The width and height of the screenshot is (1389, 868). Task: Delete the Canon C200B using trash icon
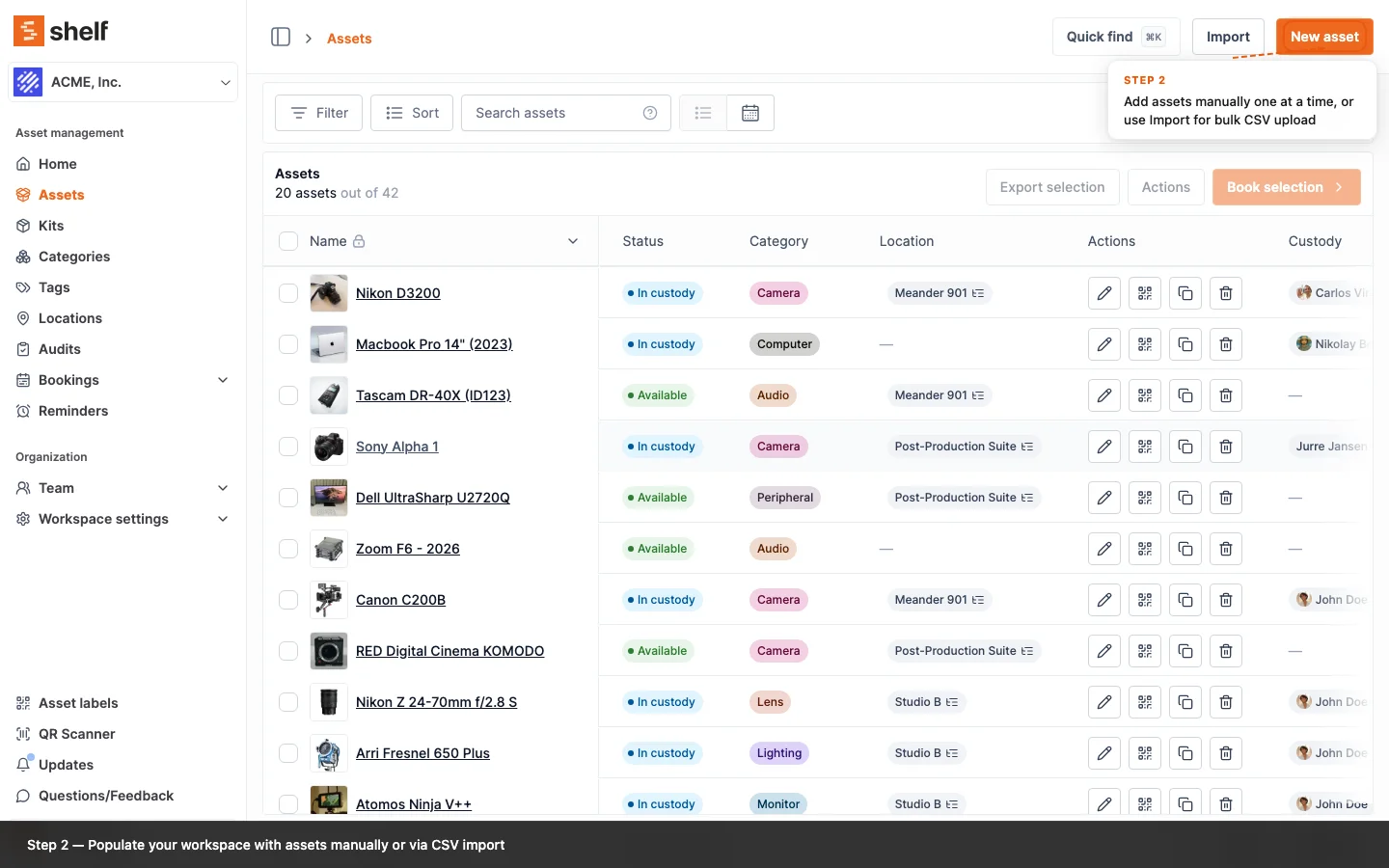(x=1226, y=600)
